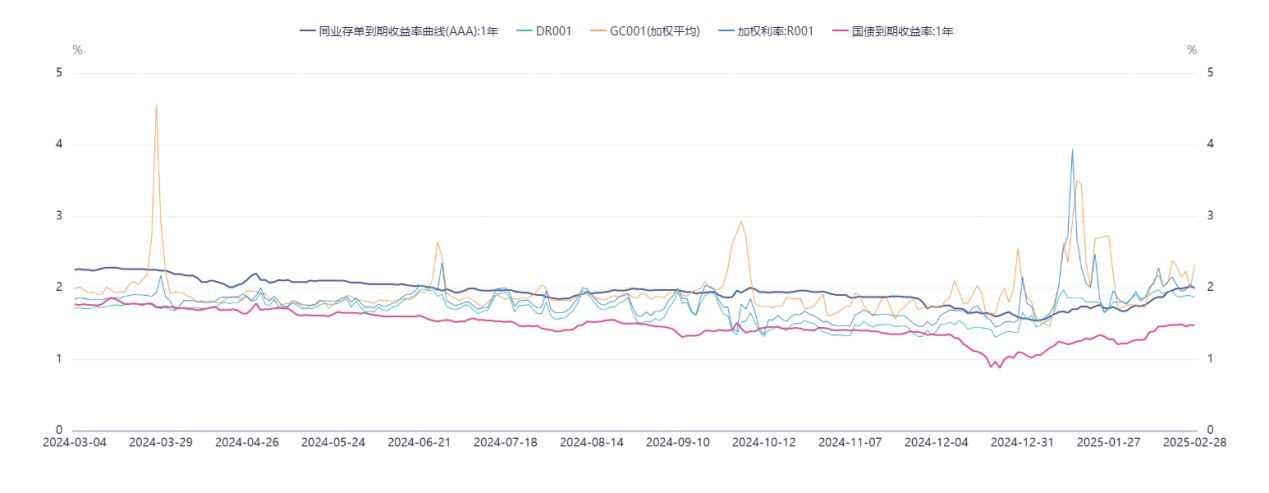Click the right y-axis value 0
Screen dimensions: 1269x493
tap(1211, 431)
